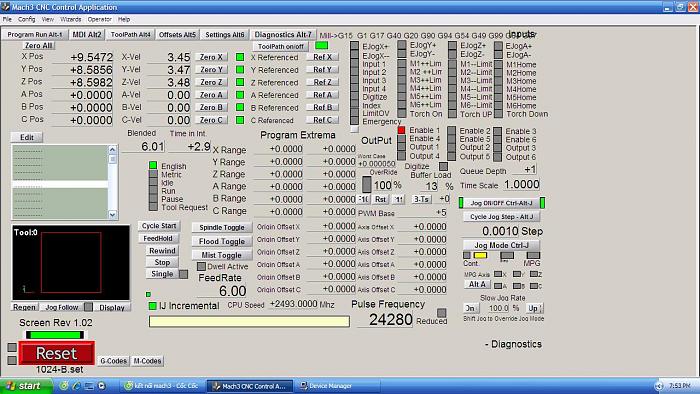Toggle Jog Follow mode

tap(62, 307)
